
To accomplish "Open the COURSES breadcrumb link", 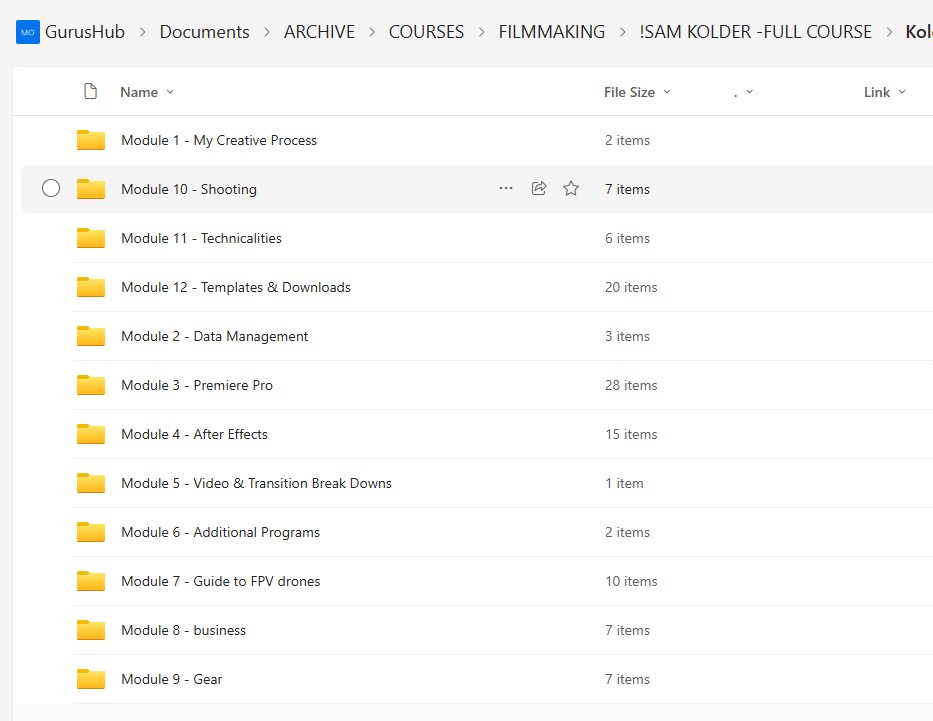I will point(426,32).
